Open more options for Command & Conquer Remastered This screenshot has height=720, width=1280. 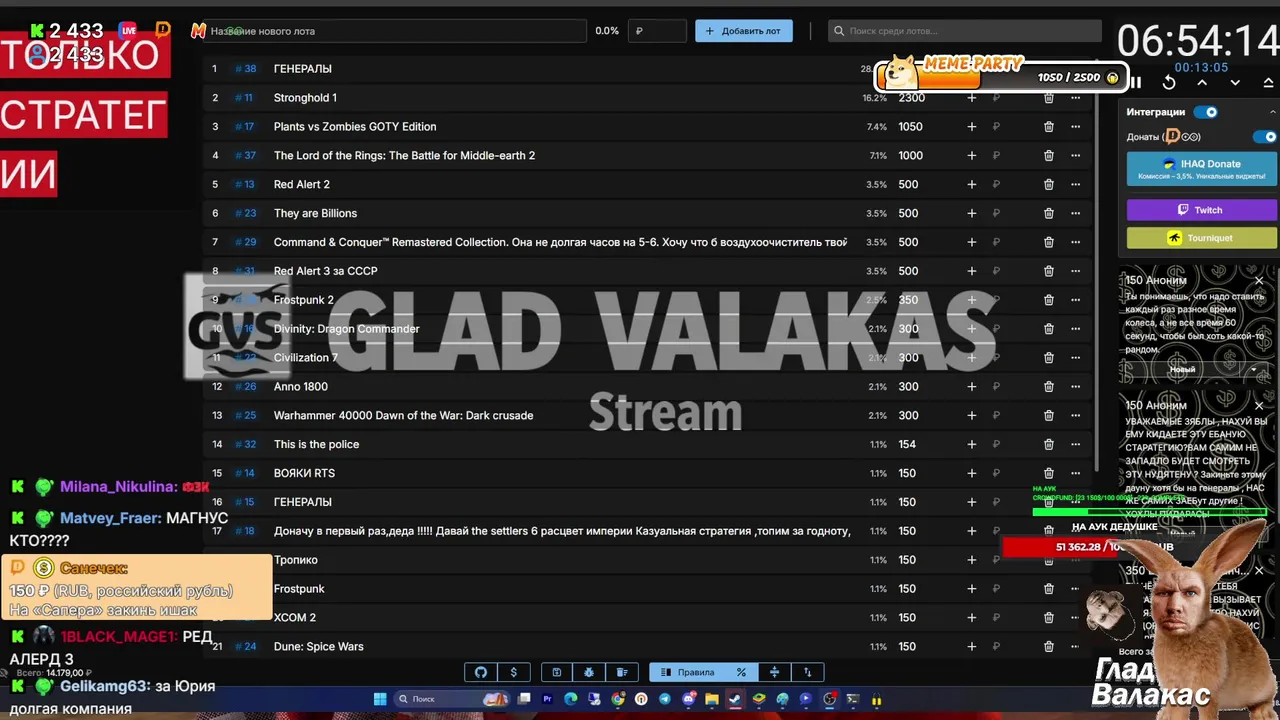(x=1076, y=242)
